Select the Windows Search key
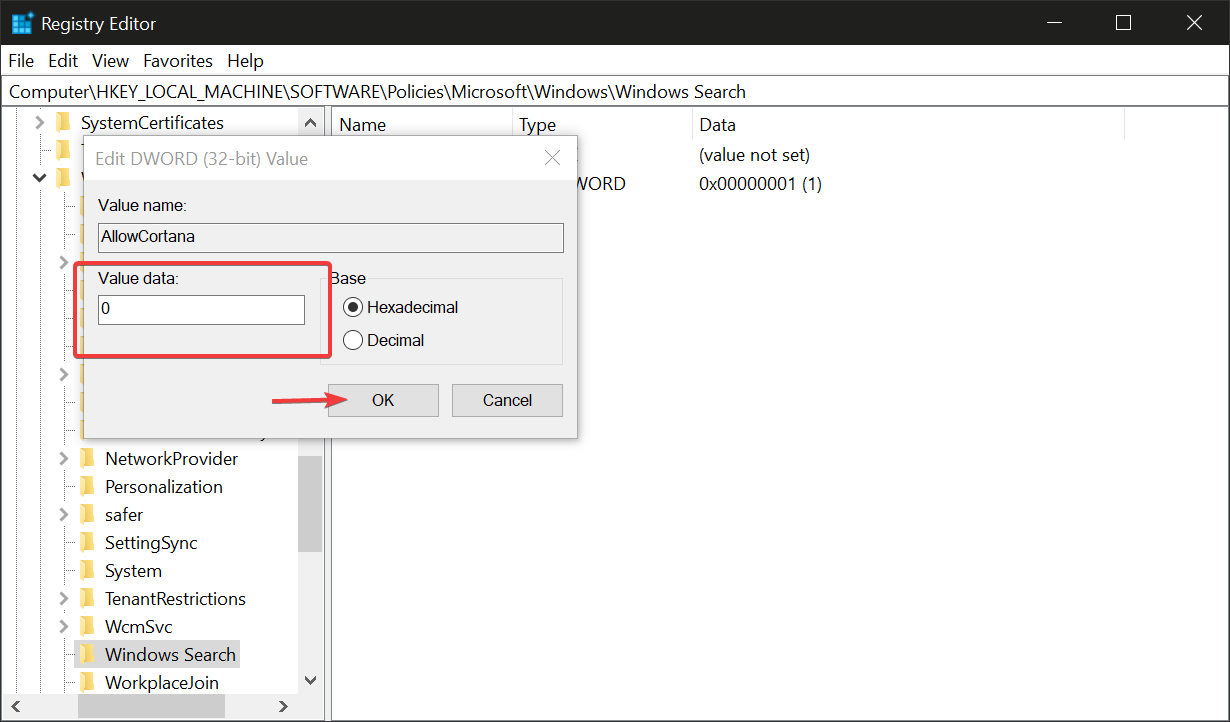This screenshot has width=1230, height=722. point(170,655)
